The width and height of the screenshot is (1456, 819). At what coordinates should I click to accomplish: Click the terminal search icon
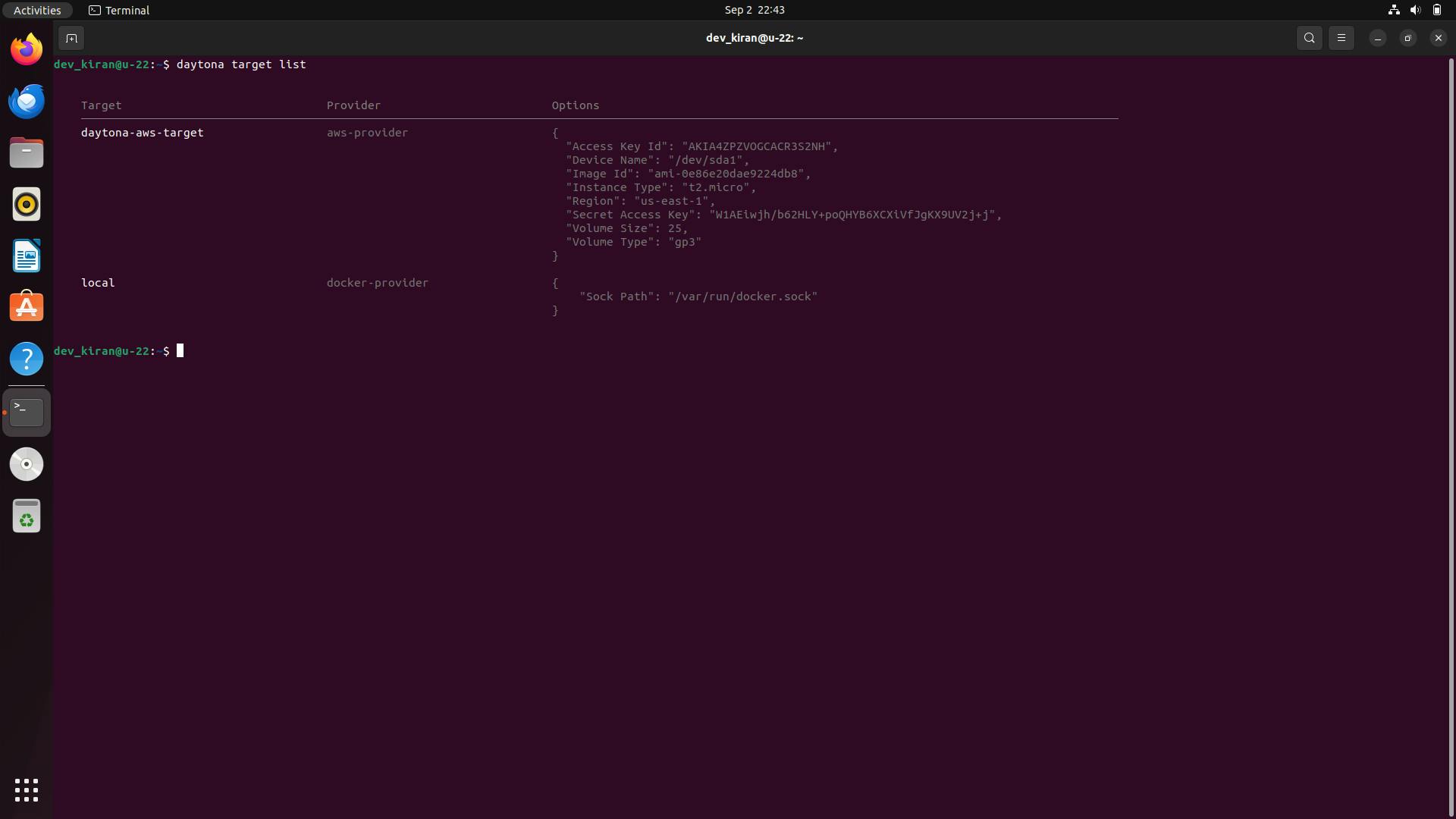[x=1310, y=38]
